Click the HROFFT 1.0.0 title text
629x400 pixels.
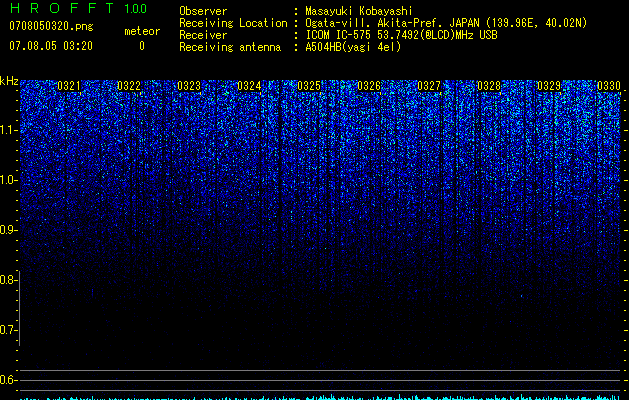point(78,8)
